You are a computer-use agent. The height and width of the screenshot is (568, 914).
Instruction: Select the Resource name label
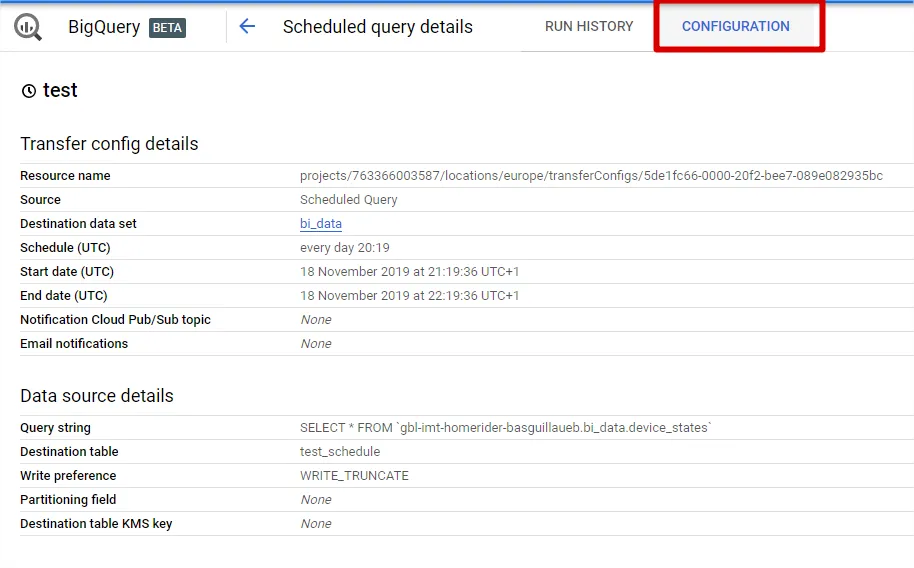pyautogui.click(x=65, y=176)
